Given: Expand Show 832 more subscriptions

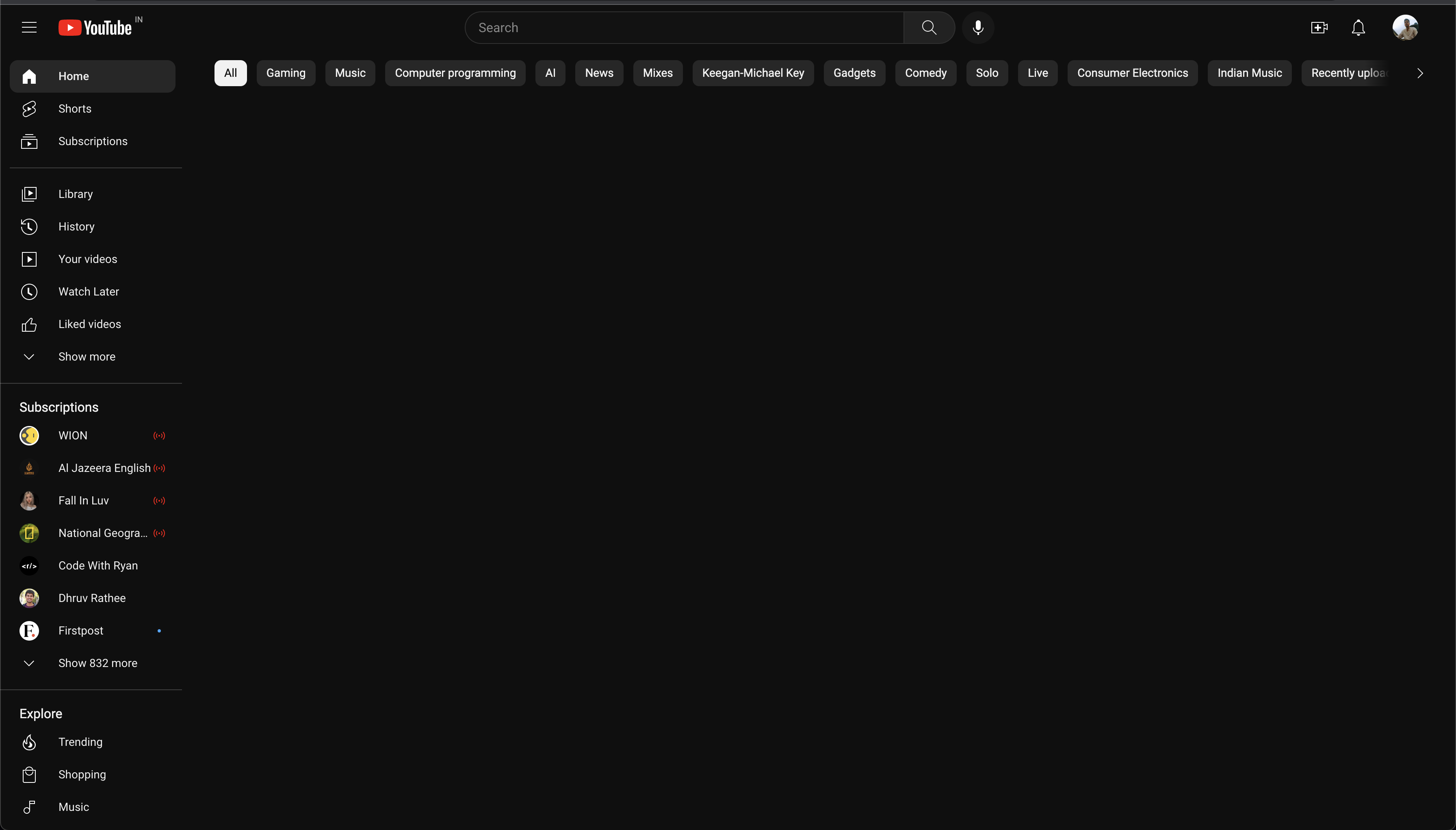Looking at the screenshot, I should click(x=97, y=663).
